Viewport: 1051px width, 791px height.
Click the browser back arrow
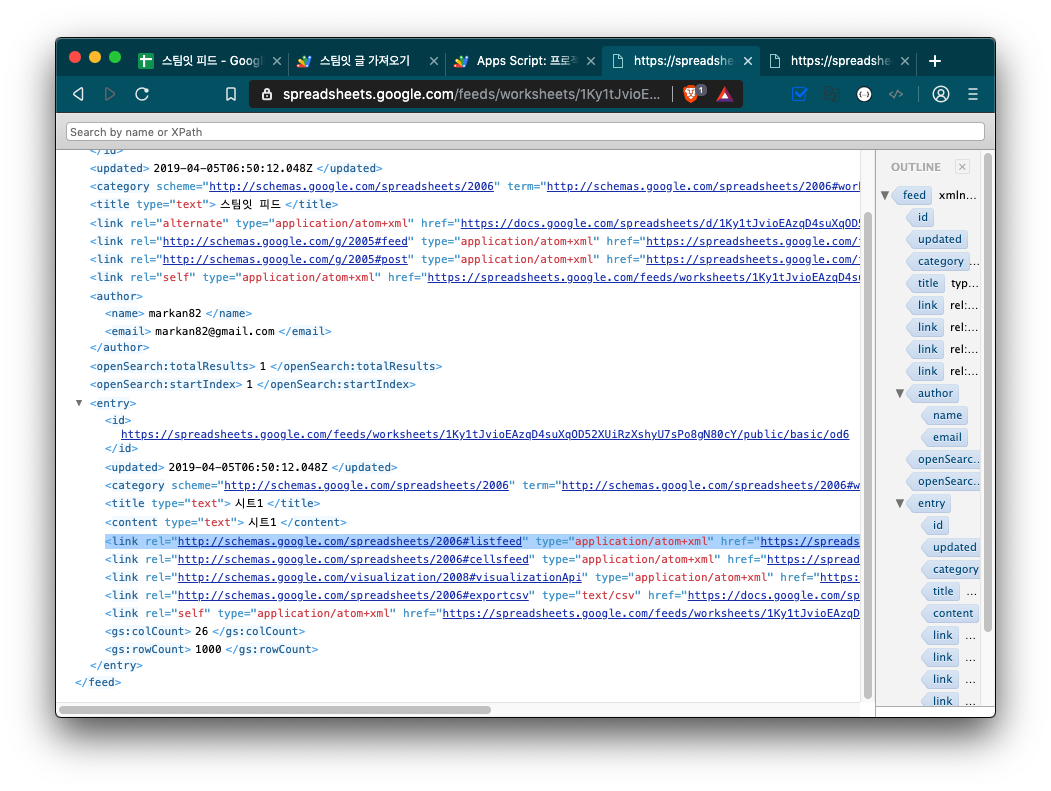pyautogui.click(x=78, y=94)
